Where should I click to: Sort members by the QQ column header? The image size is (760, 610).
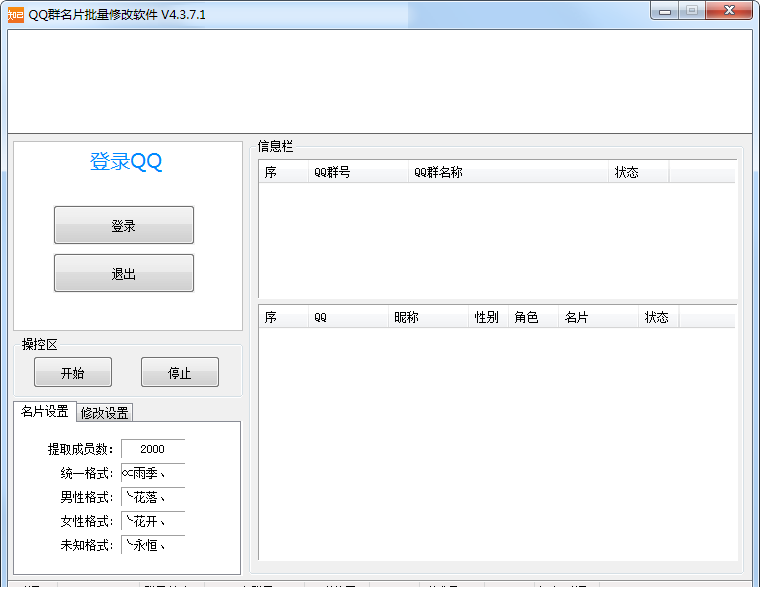coord(348,317)
